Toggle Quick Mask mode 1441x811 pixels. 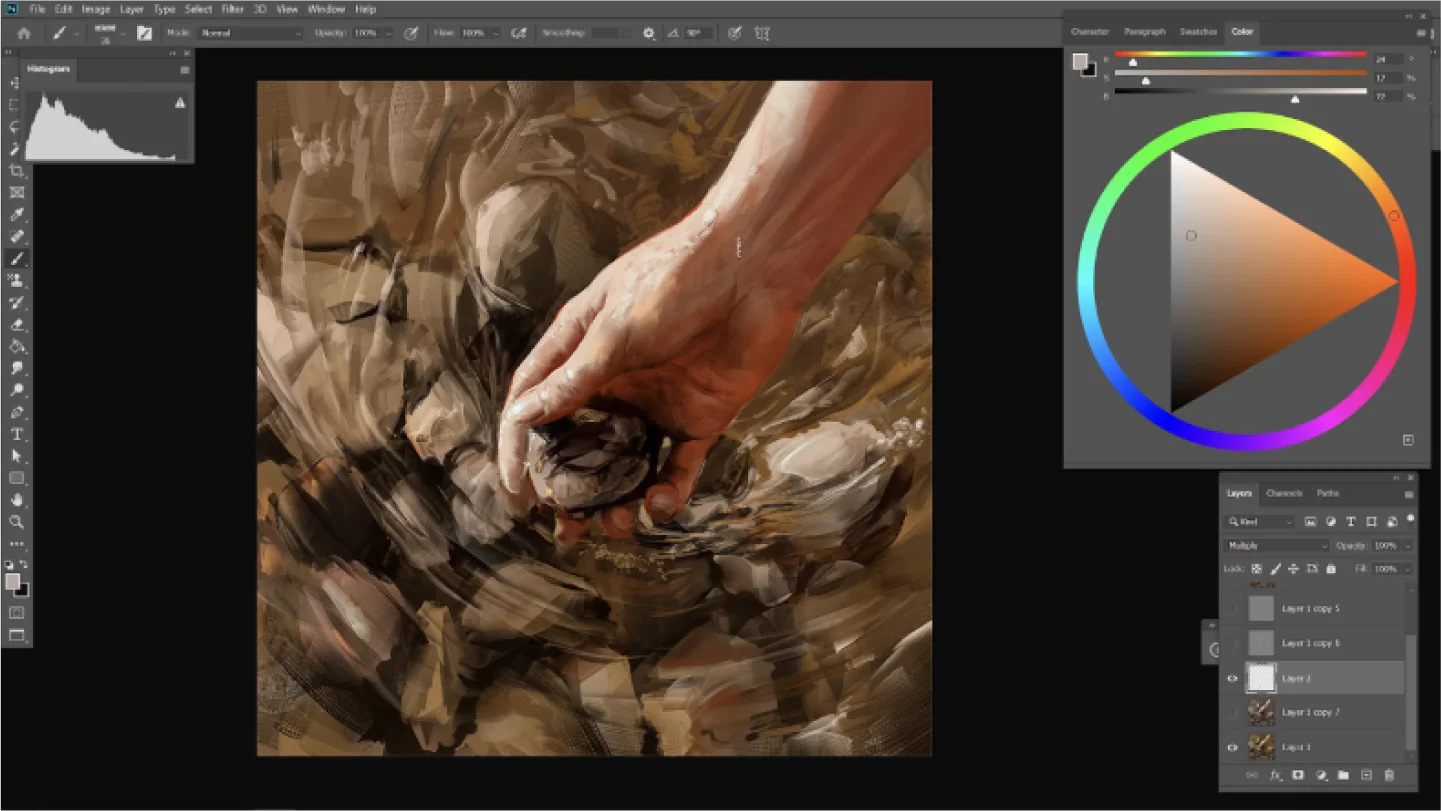tap(17, 612)
